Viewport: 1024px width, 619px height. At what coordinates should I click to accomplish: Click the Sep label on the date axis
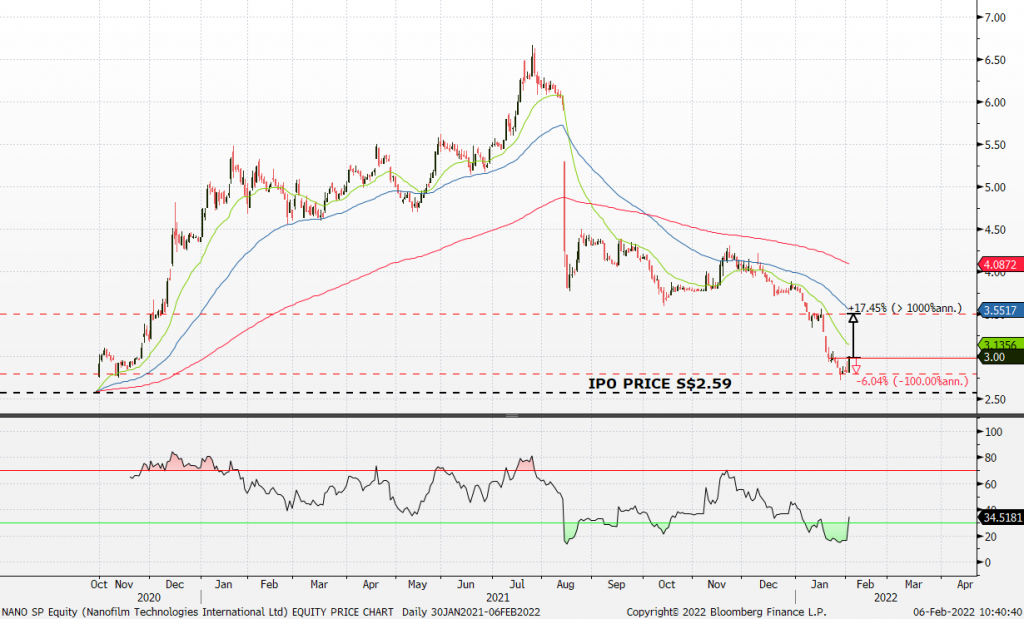coord(616,584)
